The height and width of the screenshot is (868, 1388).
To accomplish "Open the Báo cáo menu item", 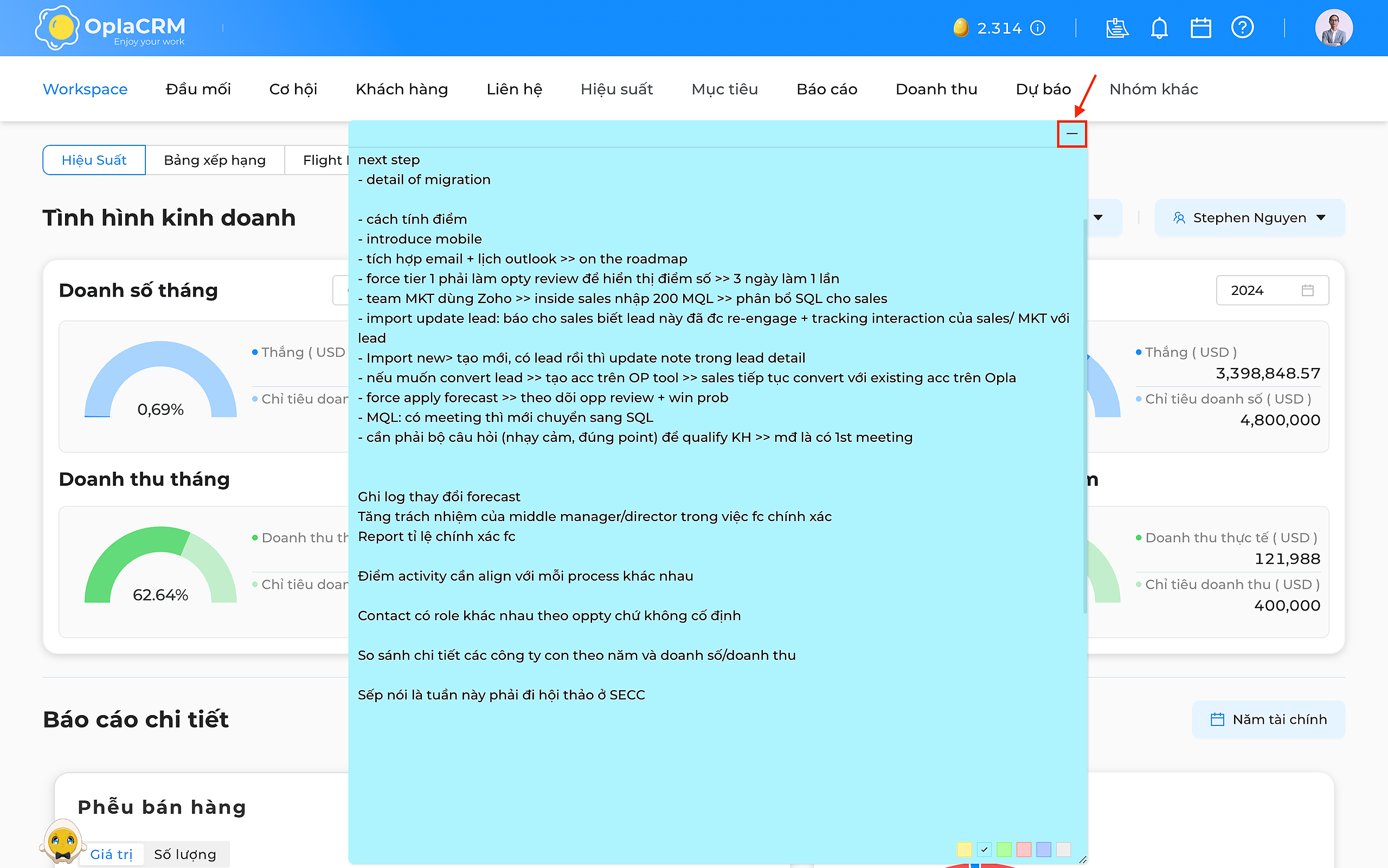I will (x=827, y=89).
